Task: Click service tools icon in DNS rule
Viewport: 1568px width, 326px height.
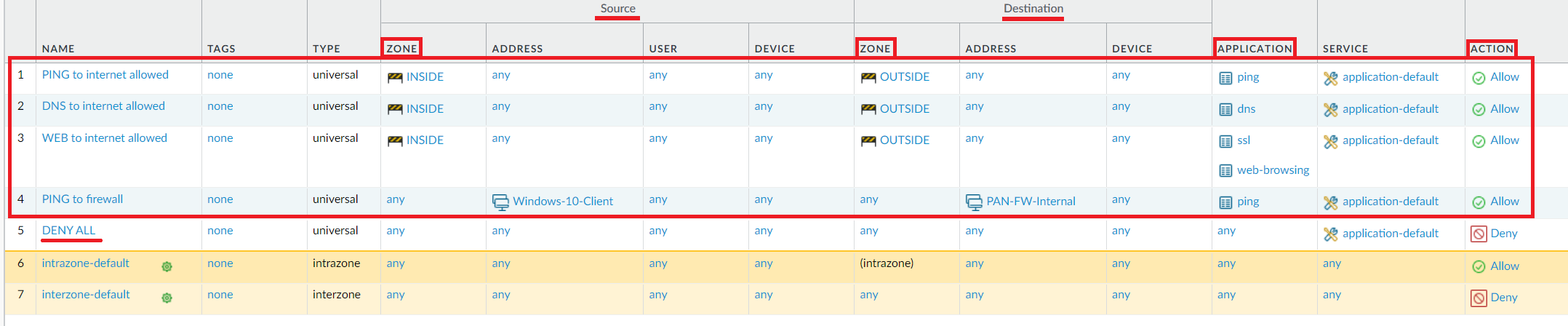Action: pos(1331,110)
